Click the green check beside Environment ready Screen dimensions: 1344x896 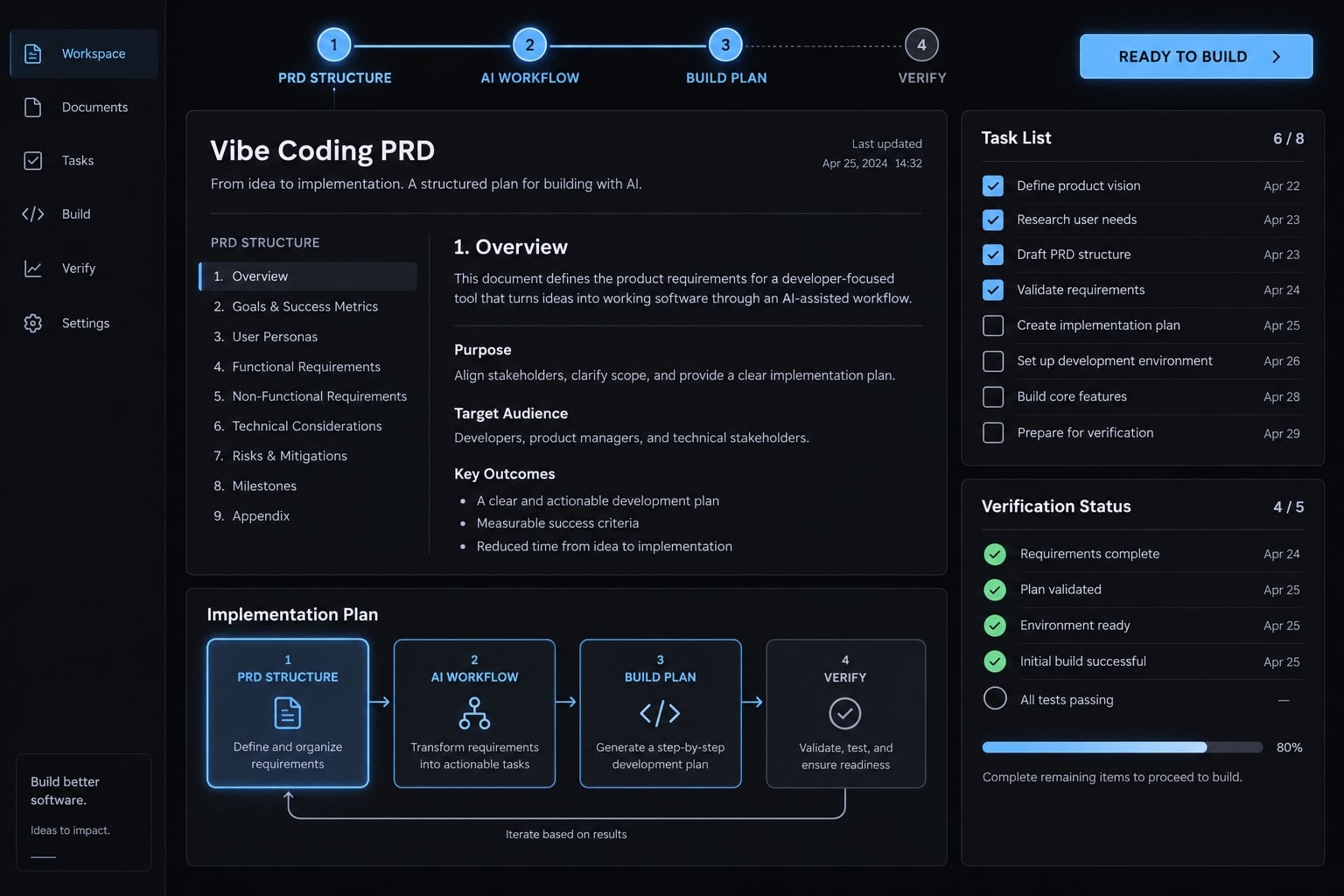click(995, 626)
